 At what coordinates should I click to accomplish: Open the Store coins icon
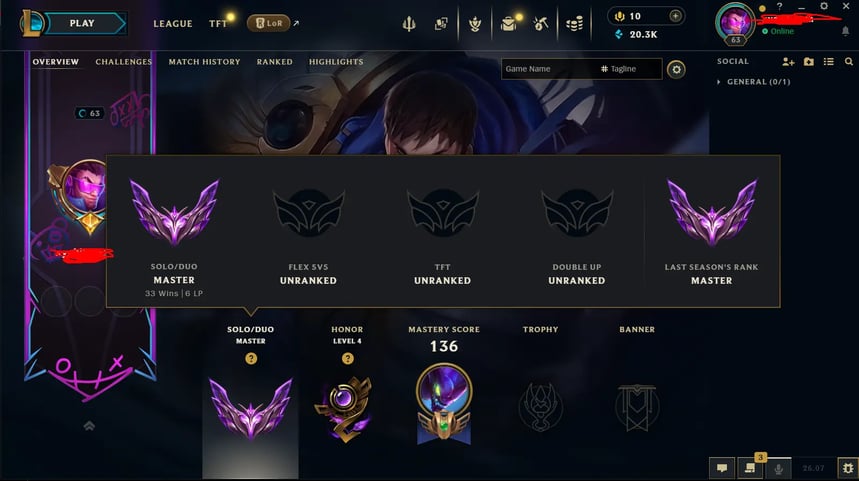[574, 24]
